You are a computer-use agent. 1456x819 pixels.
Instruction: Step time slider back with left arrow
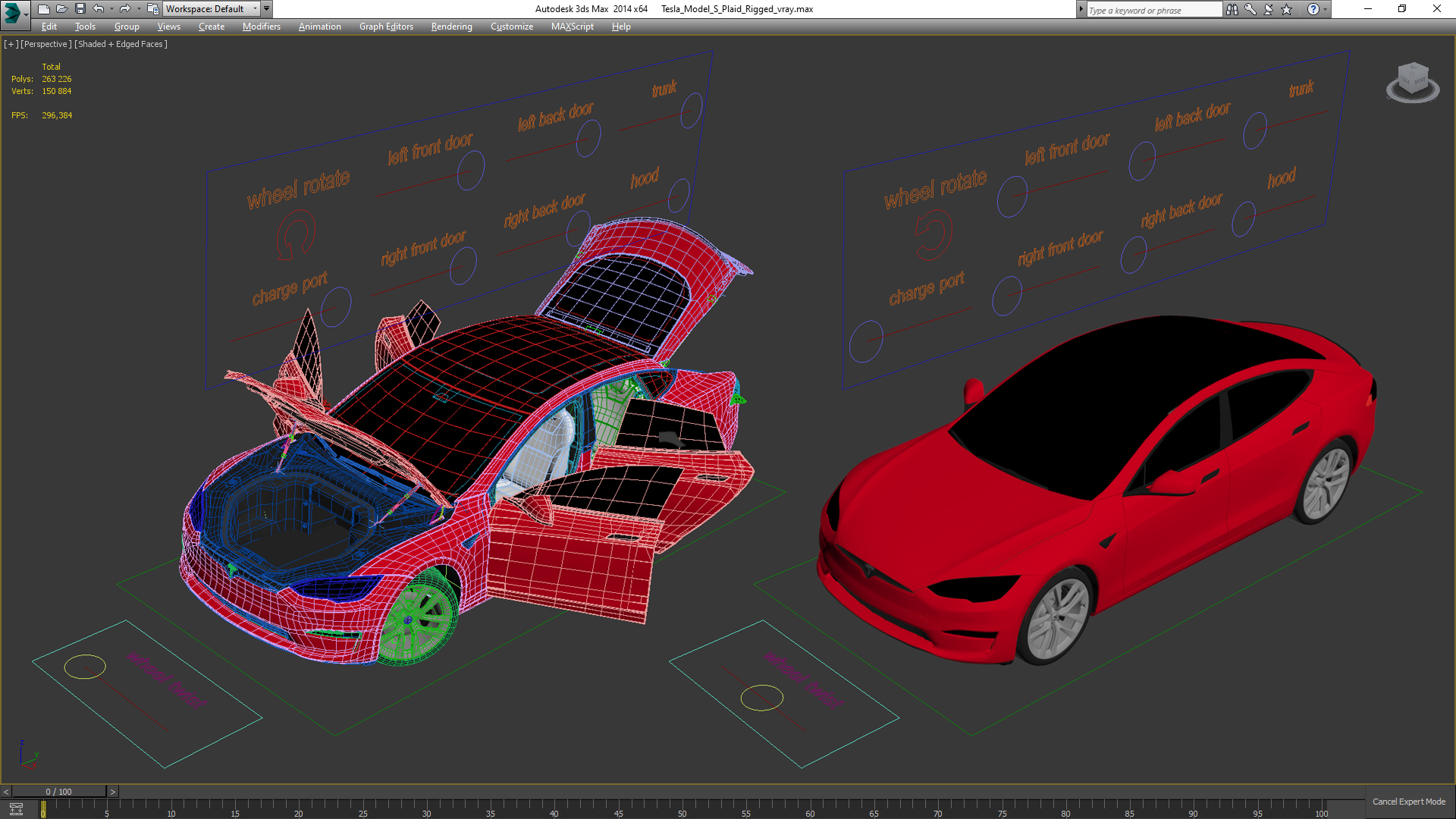pos(6,792)
